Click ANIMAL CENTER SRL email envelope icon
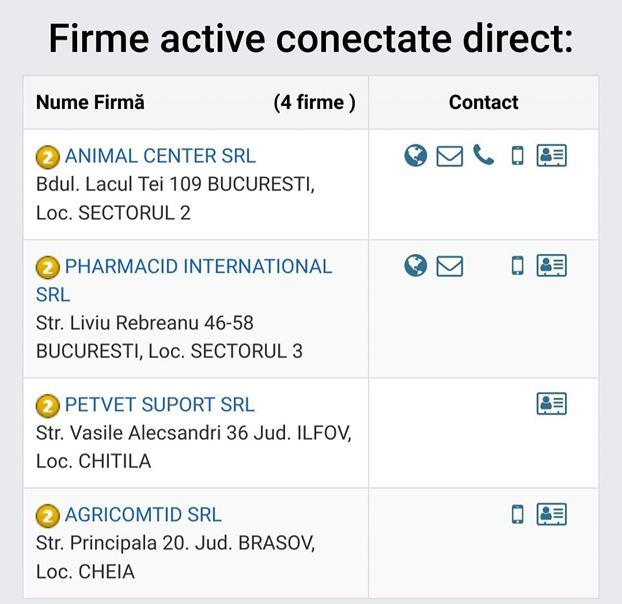 [x=450, y=156]
